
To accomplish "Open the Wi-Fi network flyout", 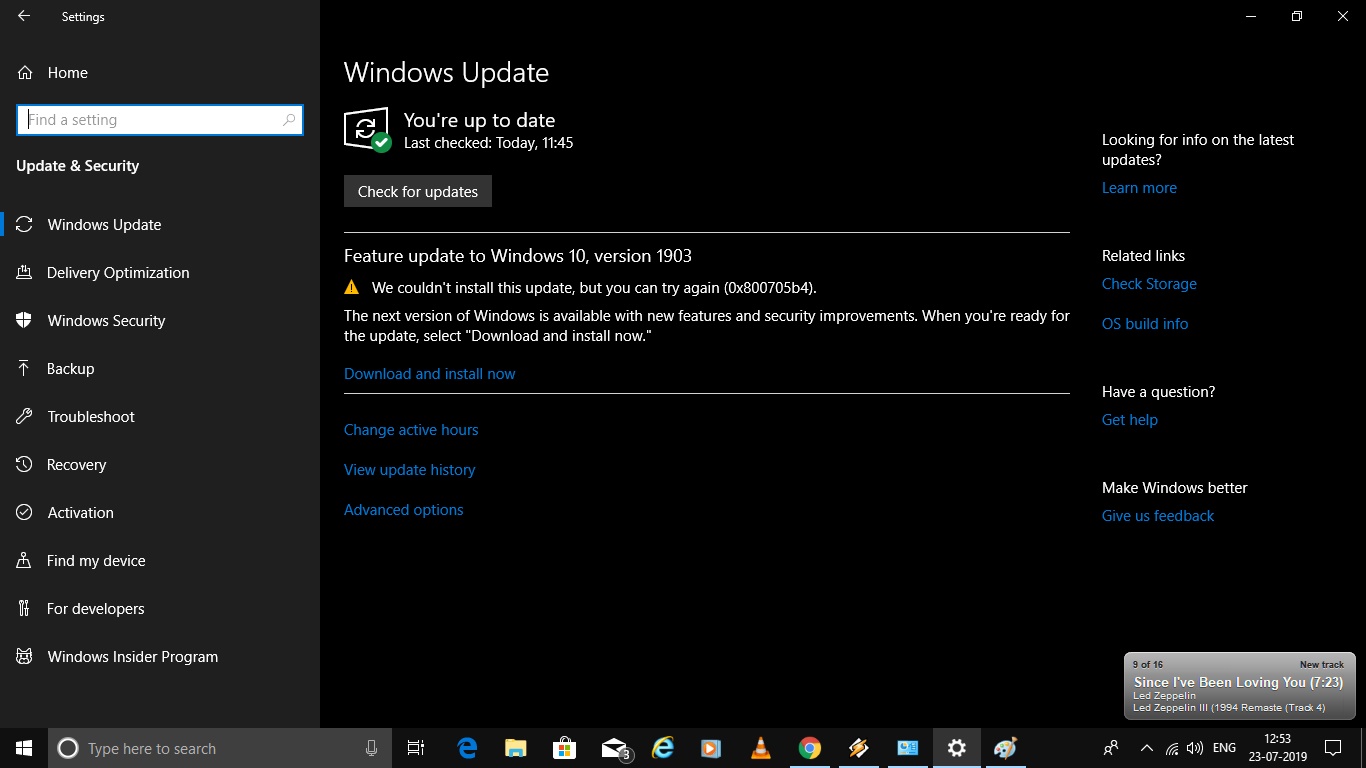I will [x=1172, y=748].
